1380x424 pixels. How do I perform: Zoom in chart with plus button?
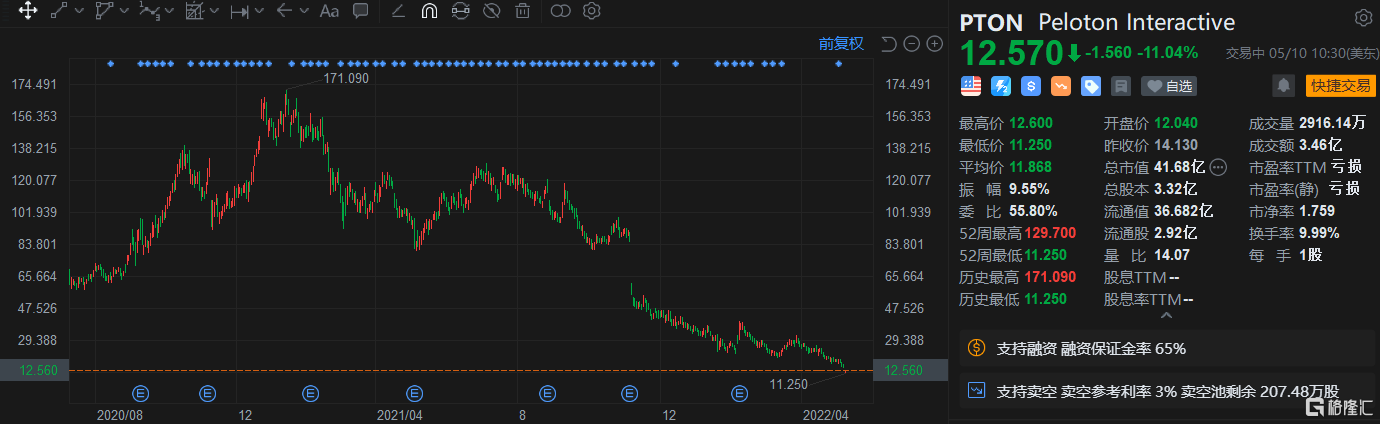pos(935,43)
